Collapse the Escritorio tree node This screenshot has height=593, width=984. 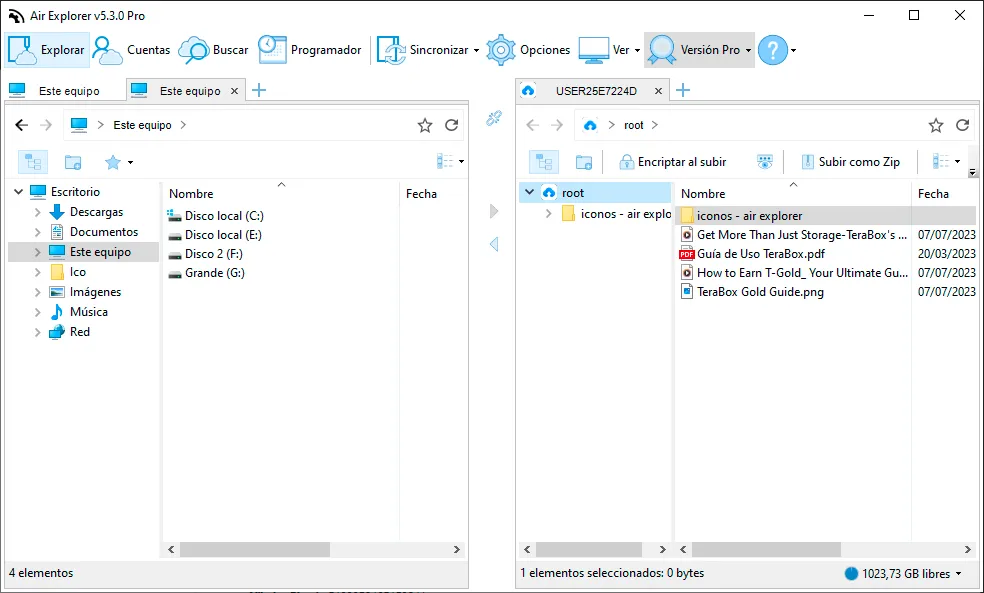(18, 191)
